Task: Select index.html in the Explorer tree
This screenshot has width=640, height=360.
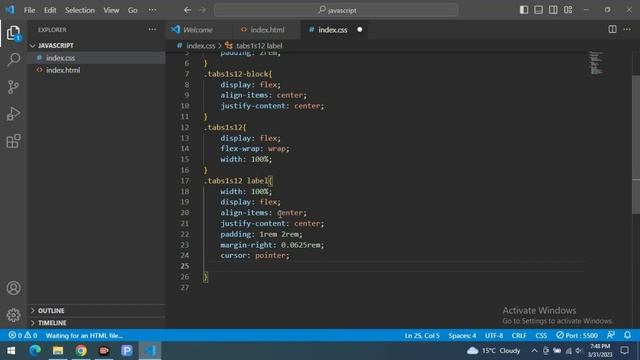Action: (x=96, y=70)
